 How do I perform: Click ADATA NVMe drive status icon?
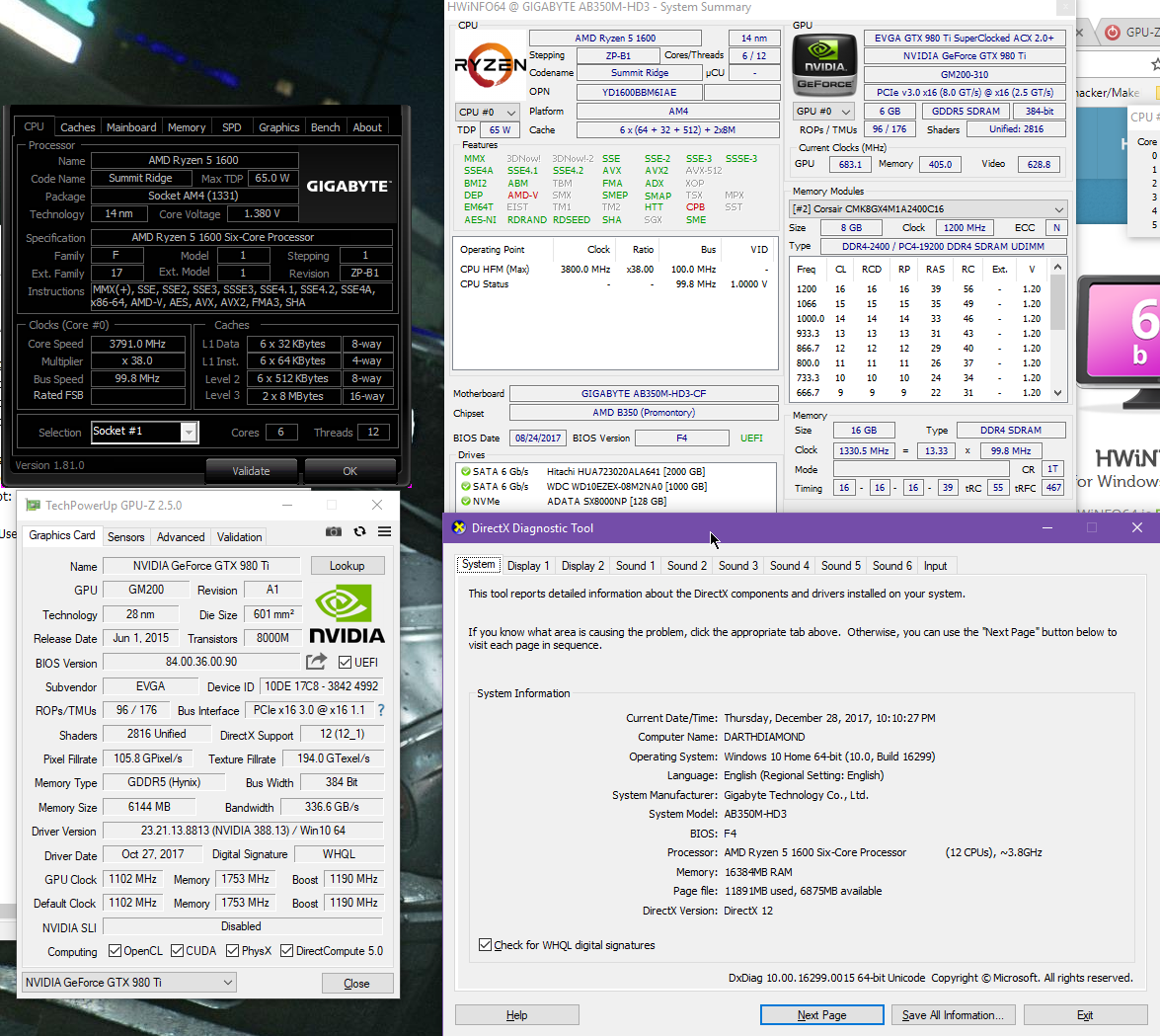coord(465,501)
